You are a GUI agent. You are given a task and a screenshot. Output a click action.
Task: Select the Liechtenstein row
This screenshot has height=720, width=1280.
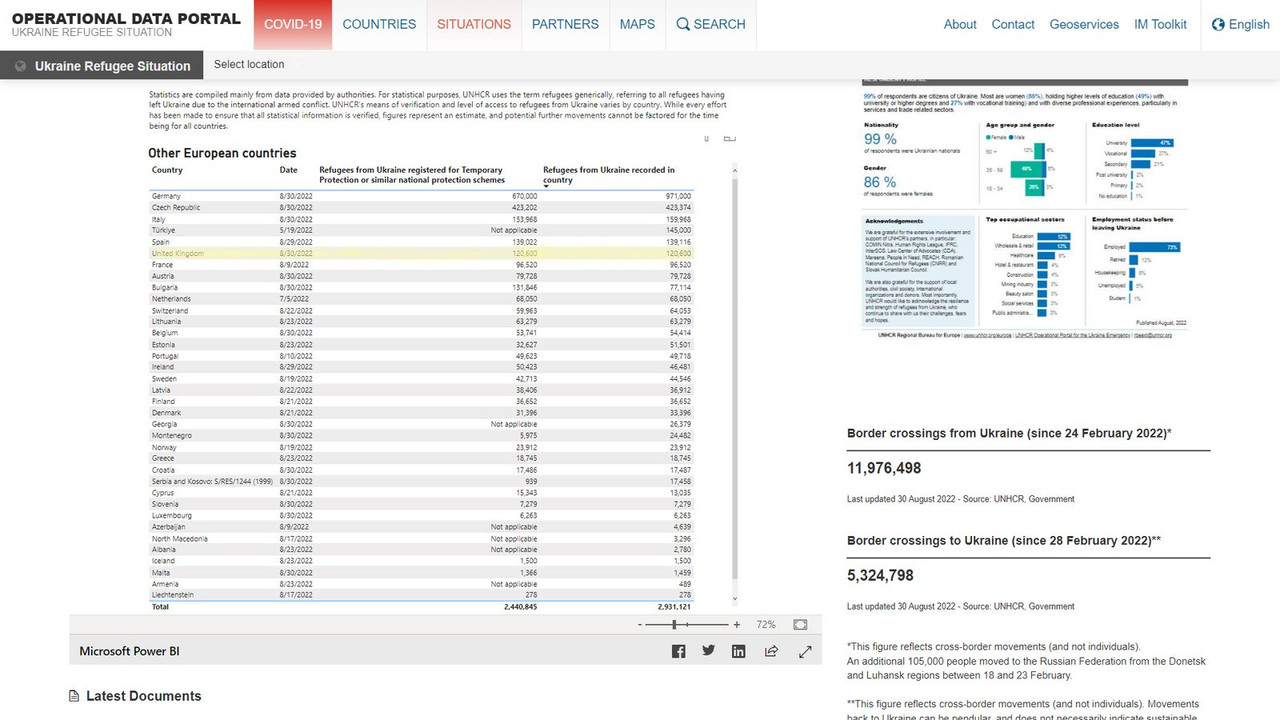(420, 595)
